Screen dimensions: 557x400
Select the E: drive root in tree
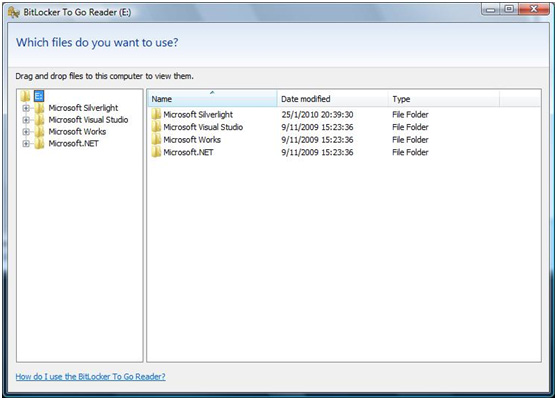tap(39, 96)
